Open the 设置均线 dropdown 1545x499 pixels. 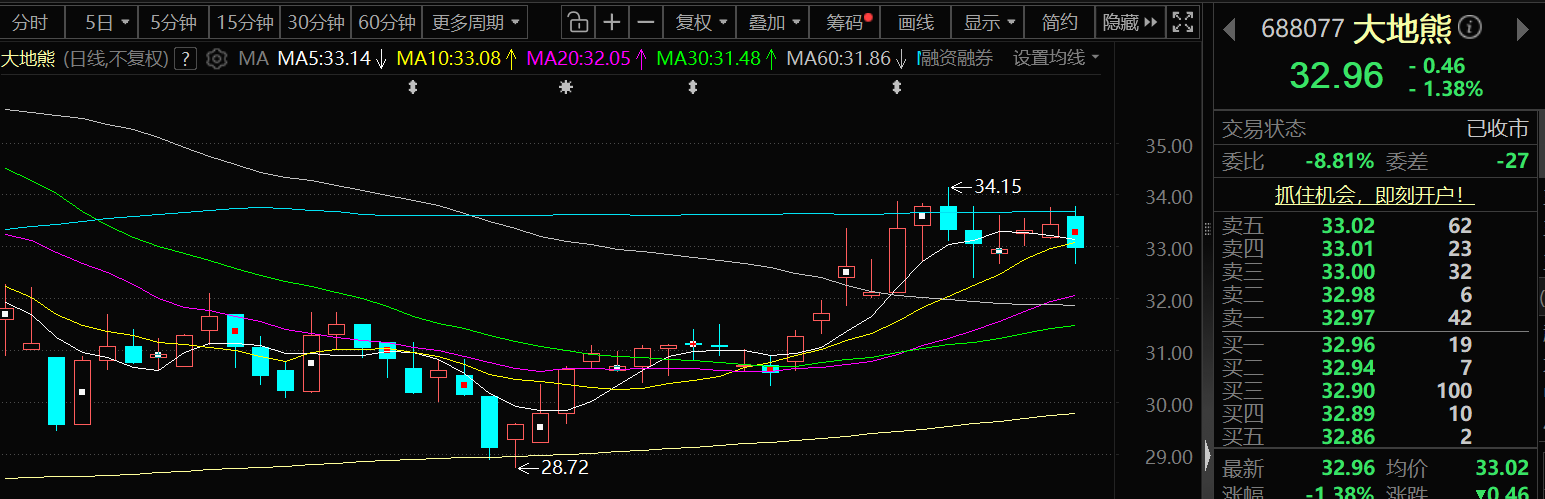(x=1055, y=58)
